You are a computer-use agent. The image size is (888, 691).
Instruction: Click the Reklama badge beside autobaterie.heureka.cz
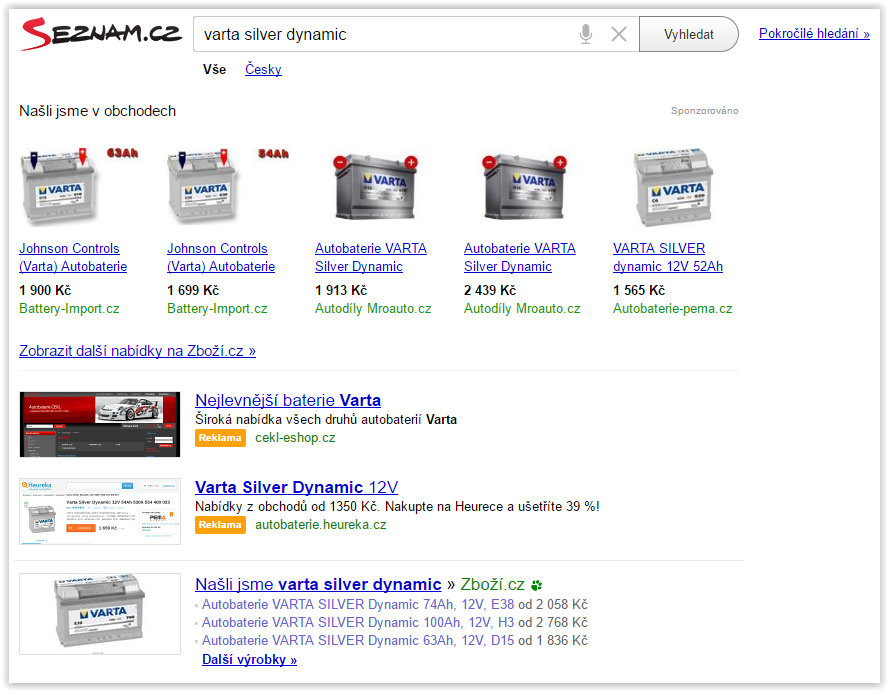(x=220, y=525)
